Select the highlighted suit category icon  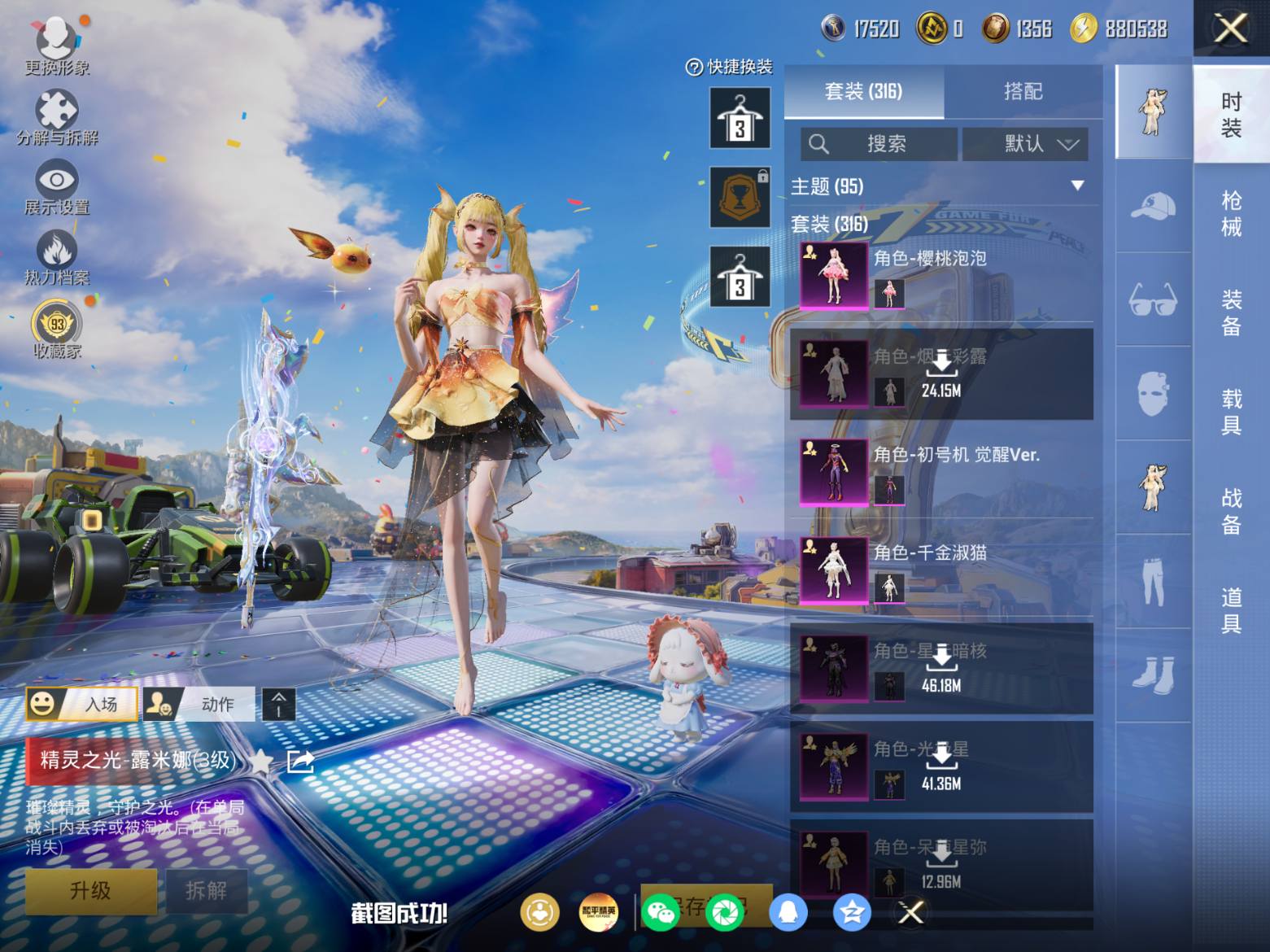click(1153, 112)
